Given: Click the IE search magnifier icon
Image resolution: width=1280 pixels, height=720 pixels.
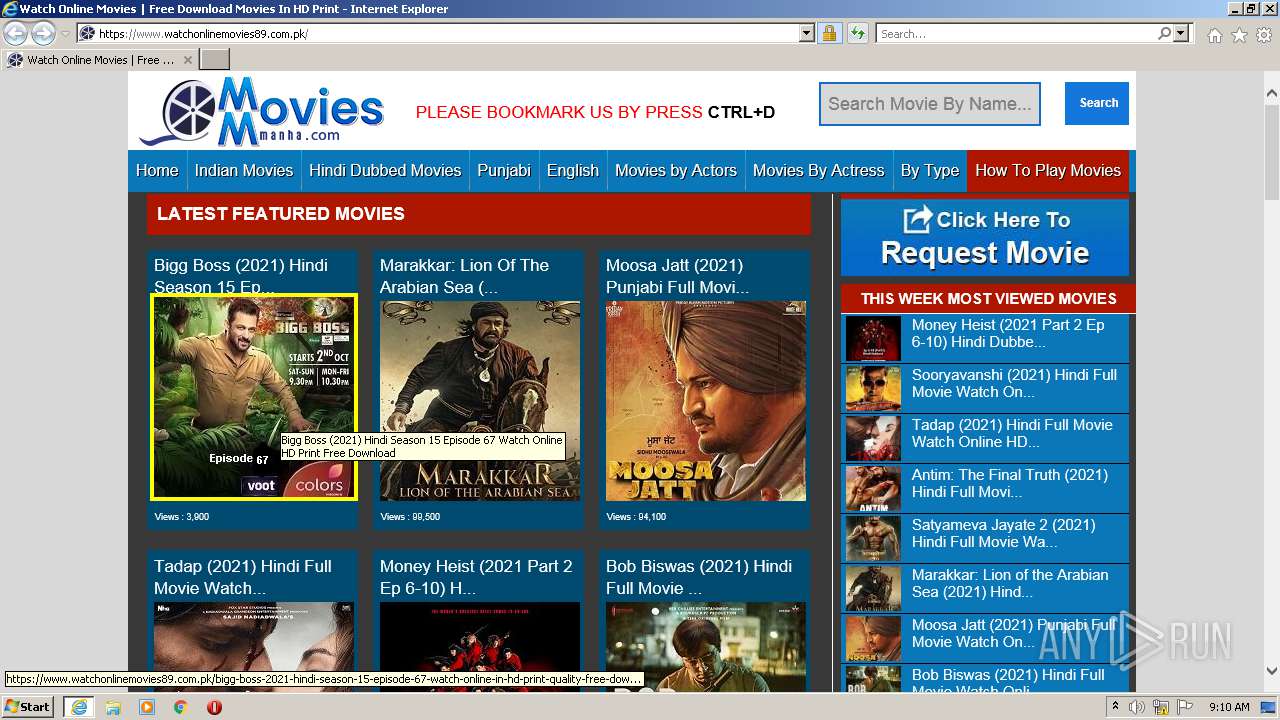Looking at the screenshot, I should tap(1165, 33).
